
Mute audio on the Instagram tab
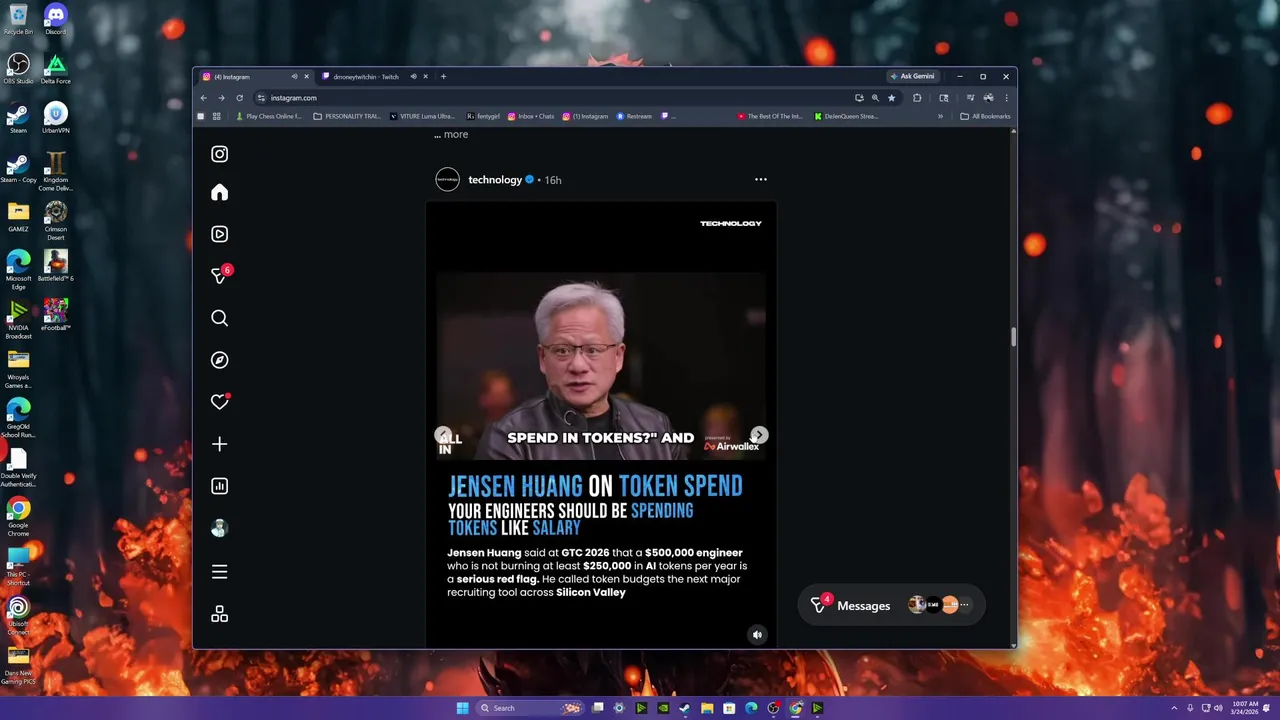pos(294,76)
